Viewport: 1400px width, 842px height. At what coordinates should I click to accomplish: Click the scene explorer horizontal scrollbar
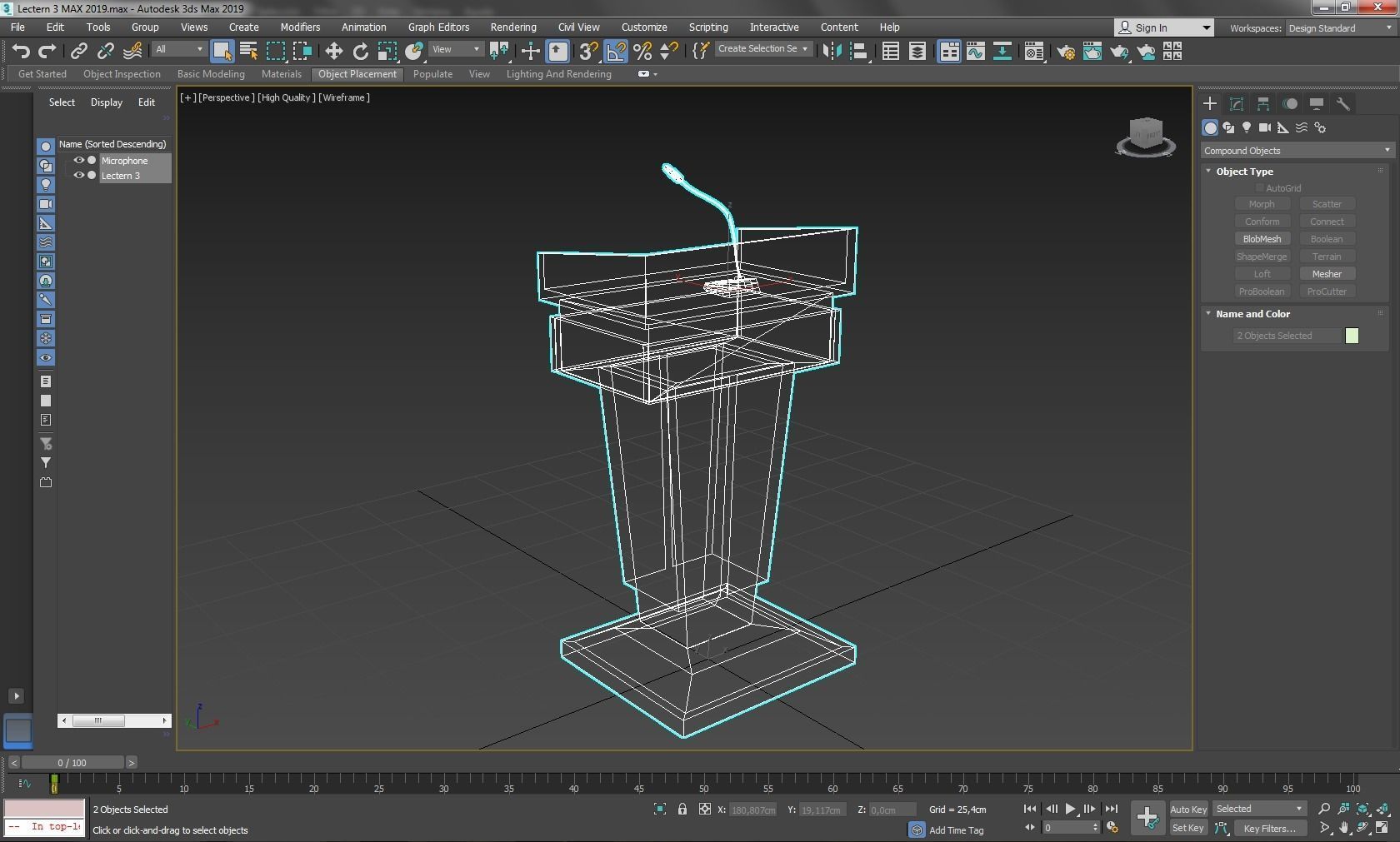coord(114,720)
